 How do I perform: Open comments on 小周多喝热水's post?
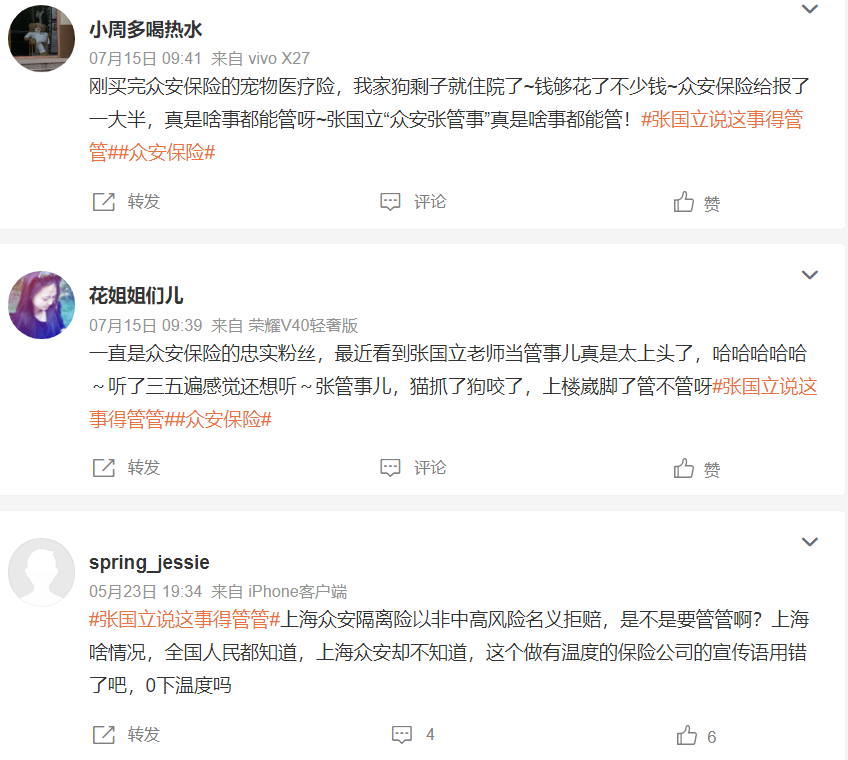391,202
